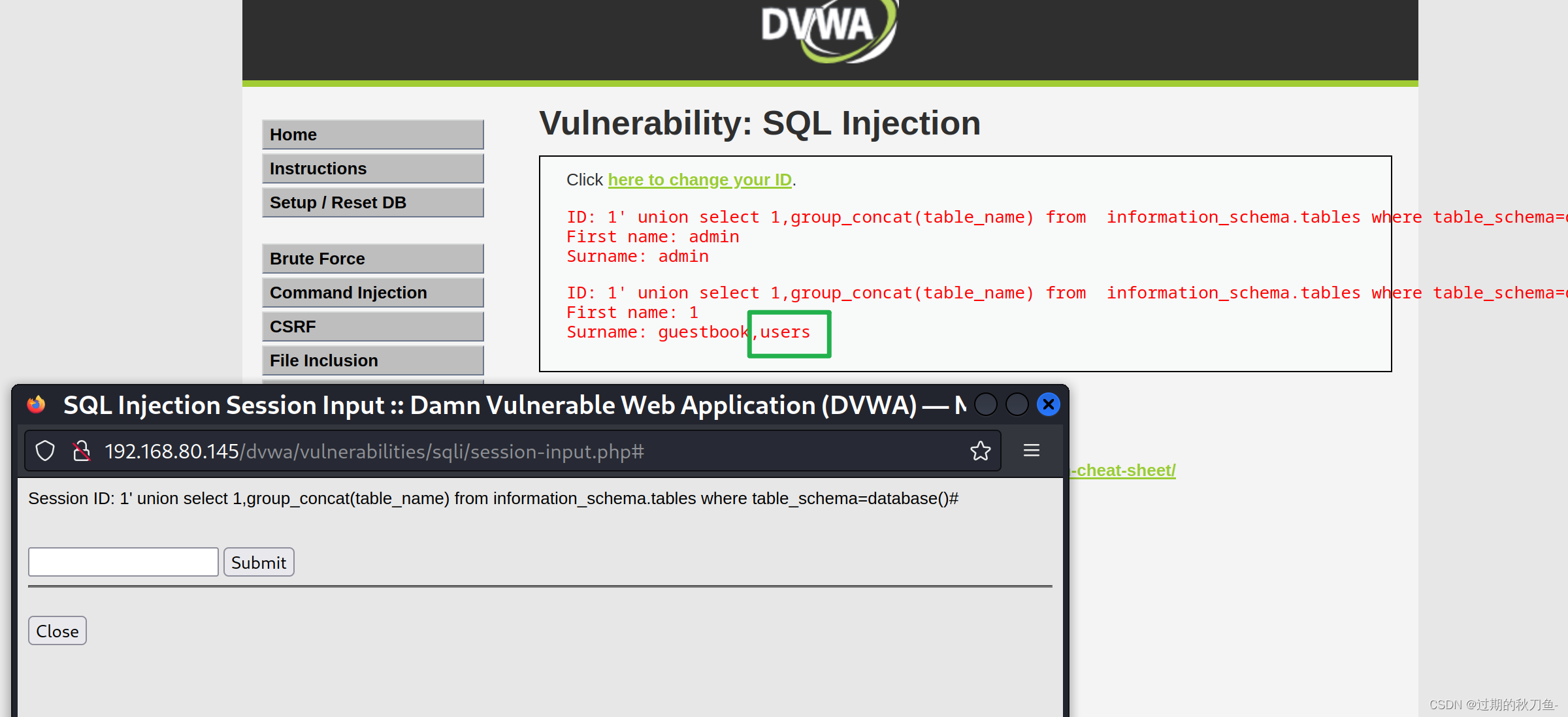Focus the Session ID input field
This screenshot has width=1568, height=717.
(x=123, y=562)
